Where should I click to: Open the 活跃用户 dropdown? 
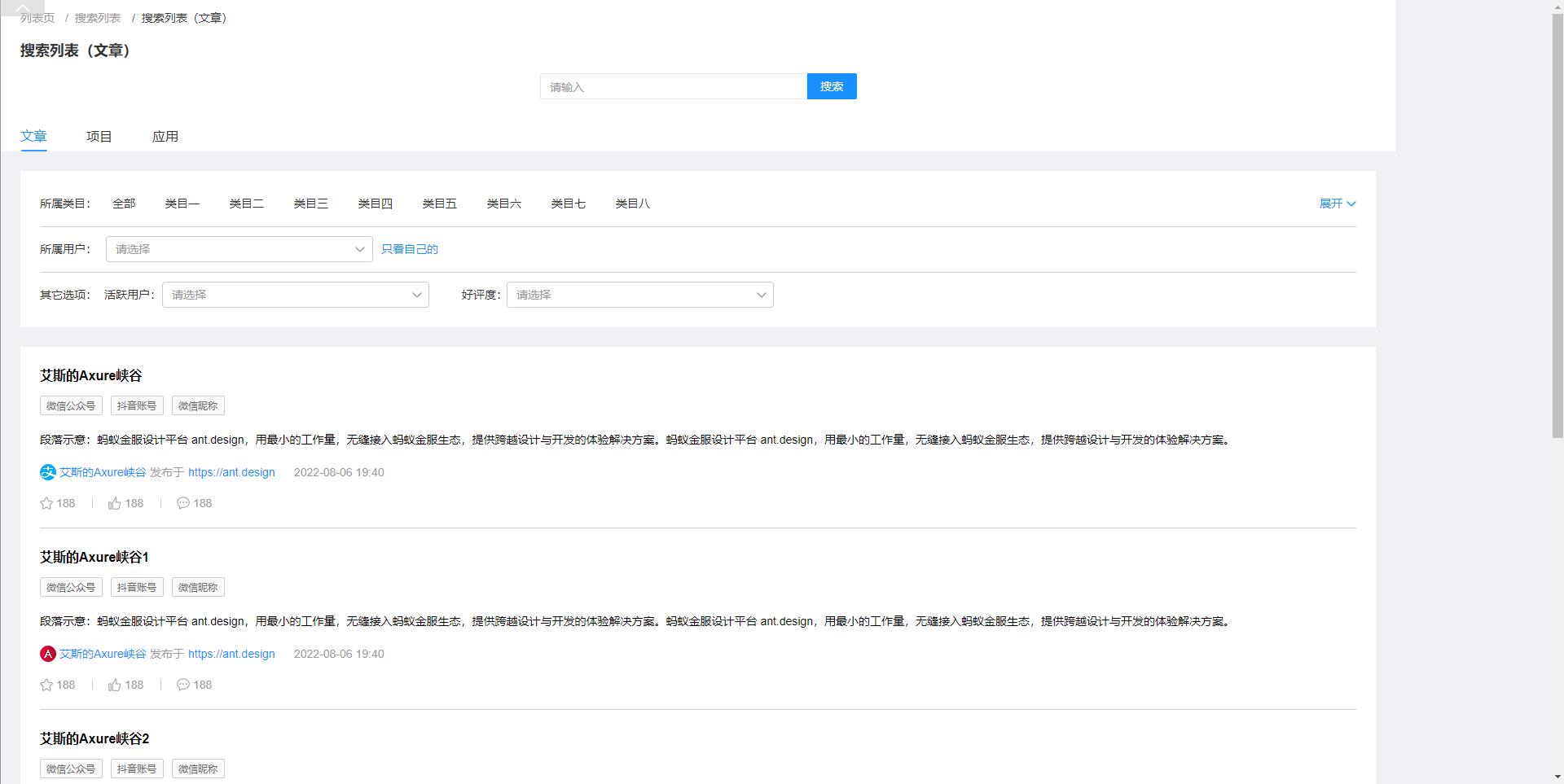point(296,295)
